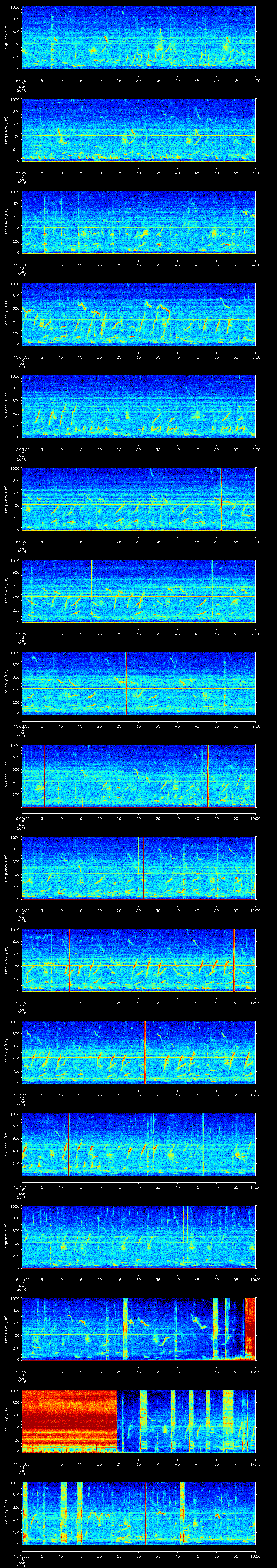Click the 15:17:00 start time label
277x1568 pixels.
pos(21,1557)
